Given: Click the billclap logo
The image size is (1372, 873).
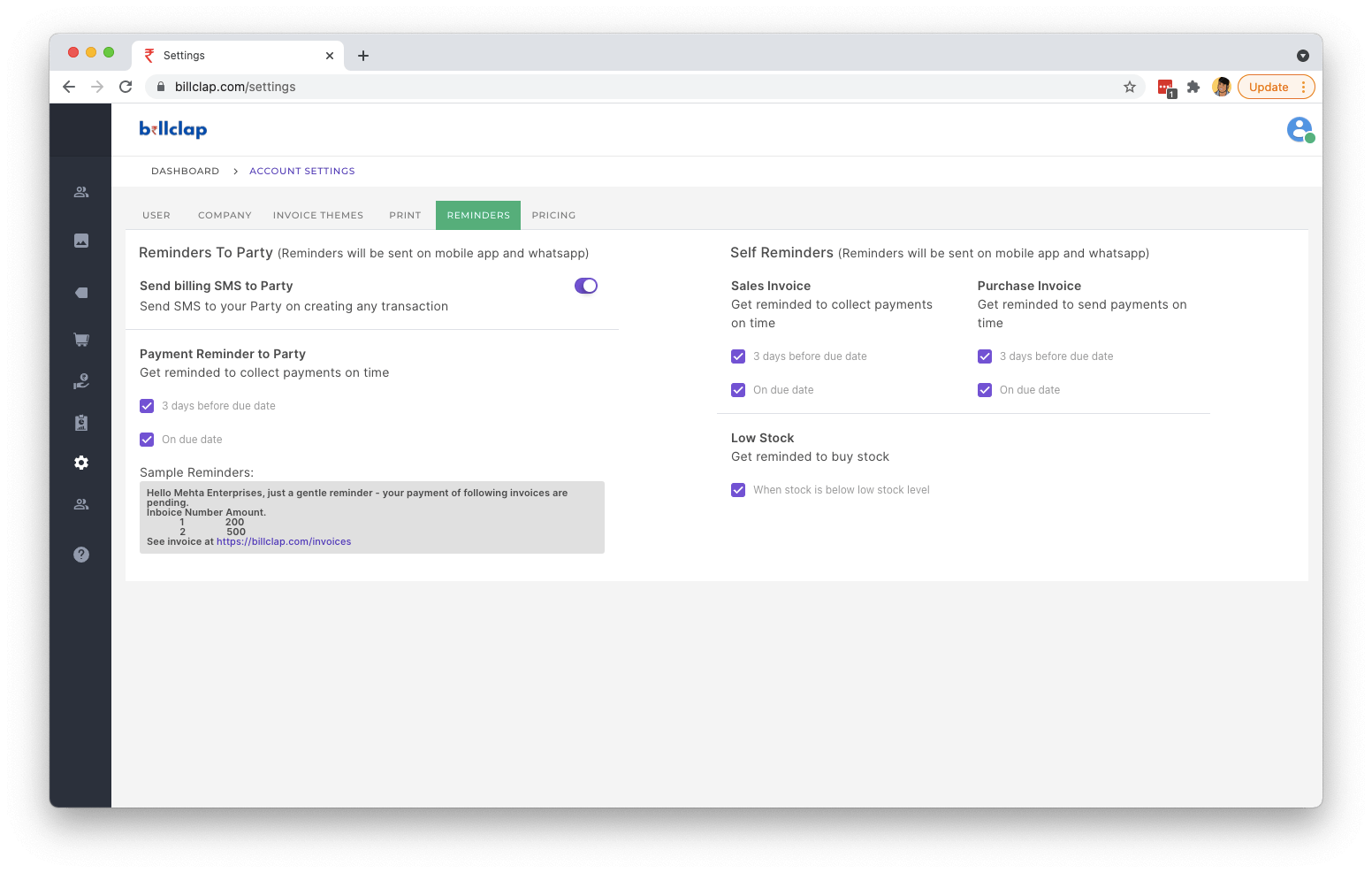Looking at the screenshot, I should 173,129.
